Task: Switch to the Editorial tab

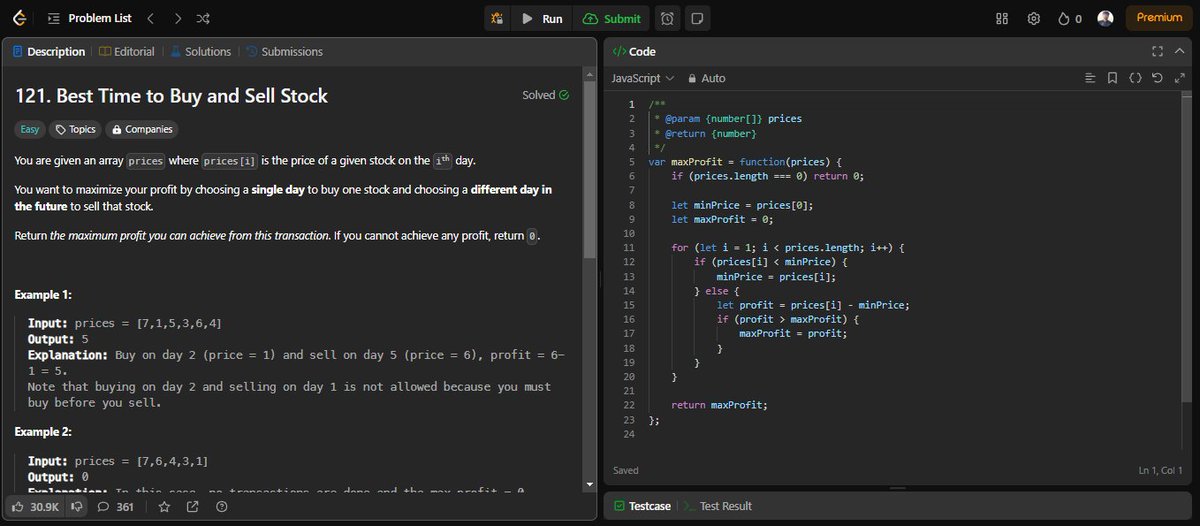Action: tap(127, 51)
